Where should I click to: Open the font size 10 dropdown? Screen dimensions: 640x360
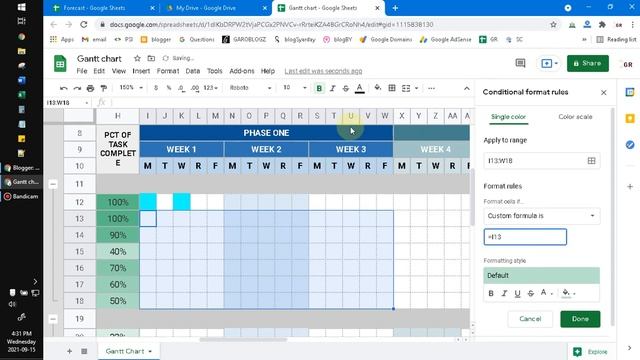point(294,88)
